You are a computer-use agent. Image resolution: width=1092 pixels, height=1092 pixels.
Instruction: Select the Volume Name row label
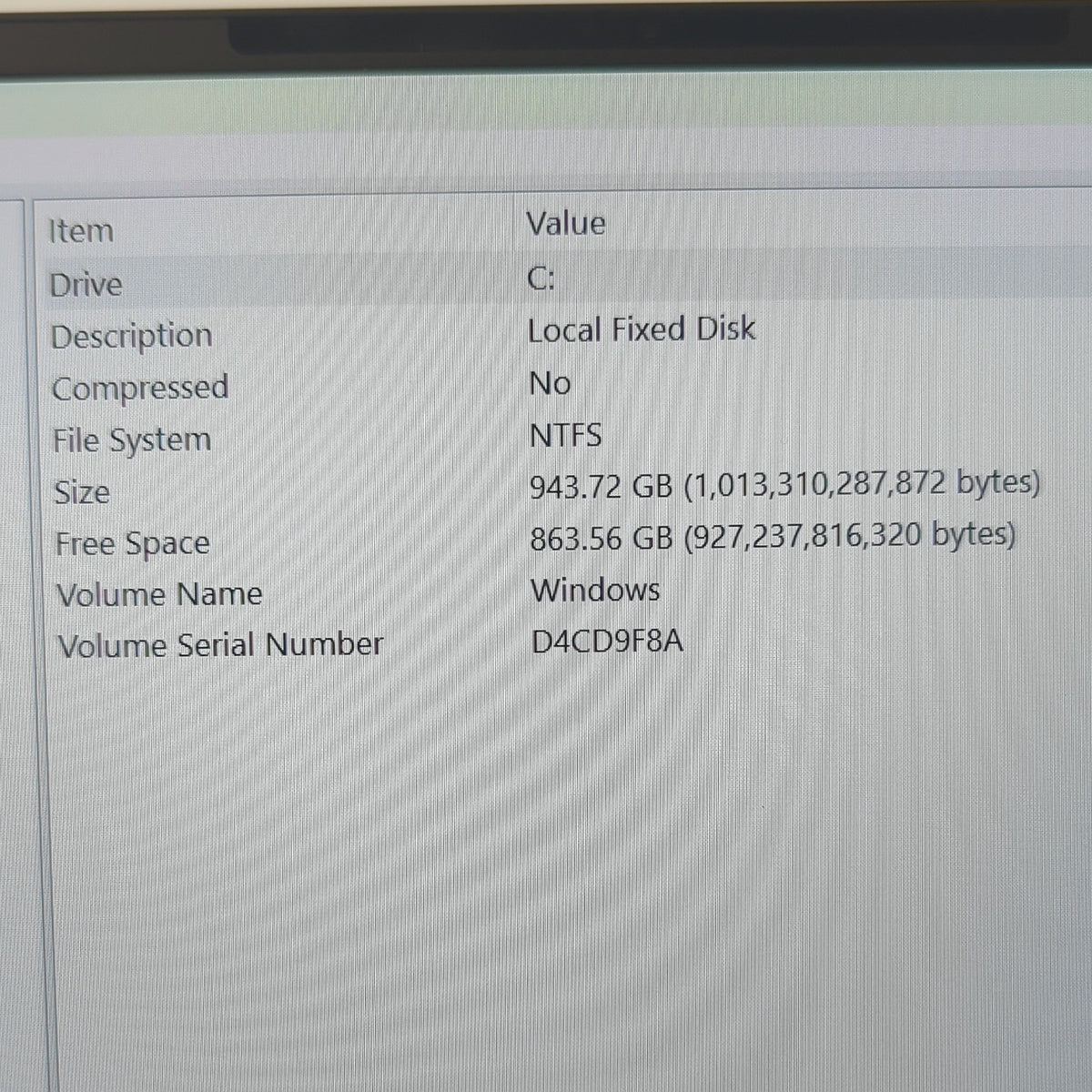(159, 595)
